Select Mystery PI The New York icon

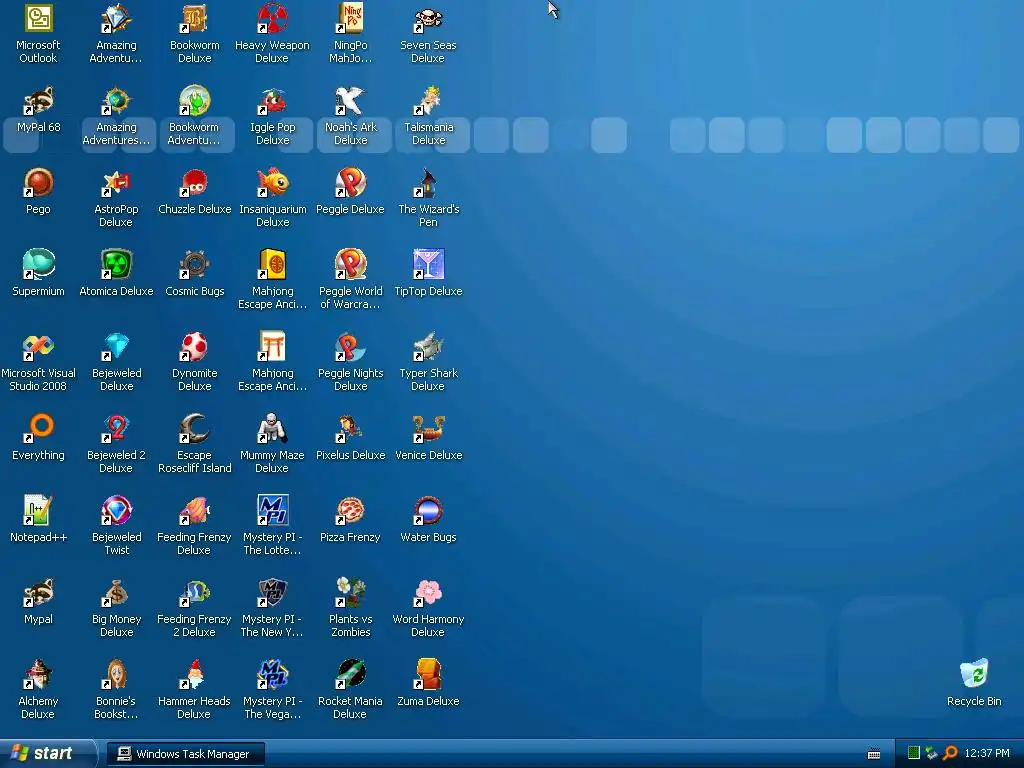[x=272, y=593]
